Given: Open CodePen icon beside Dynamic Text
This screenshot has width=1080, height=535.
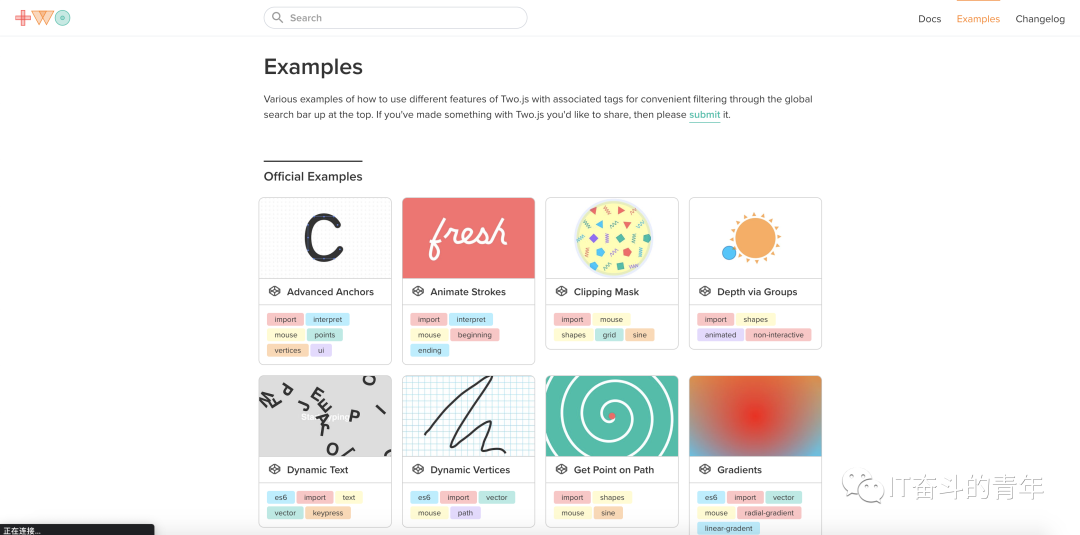Looking at the screenshot, I should [274, 469].
